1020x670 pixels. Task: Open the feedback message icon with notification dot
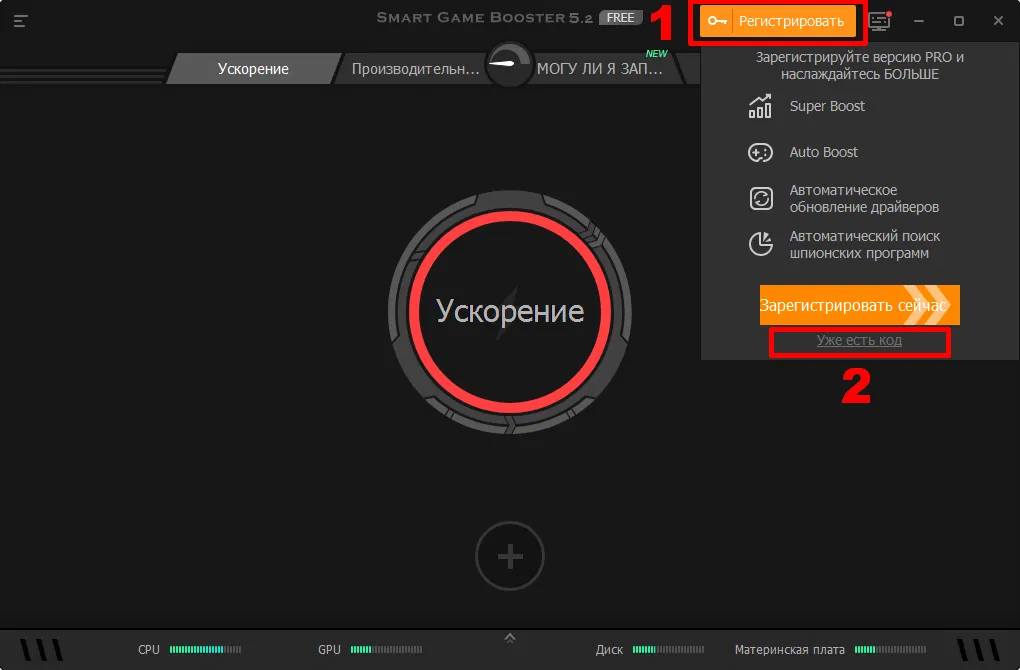point(878,20)
